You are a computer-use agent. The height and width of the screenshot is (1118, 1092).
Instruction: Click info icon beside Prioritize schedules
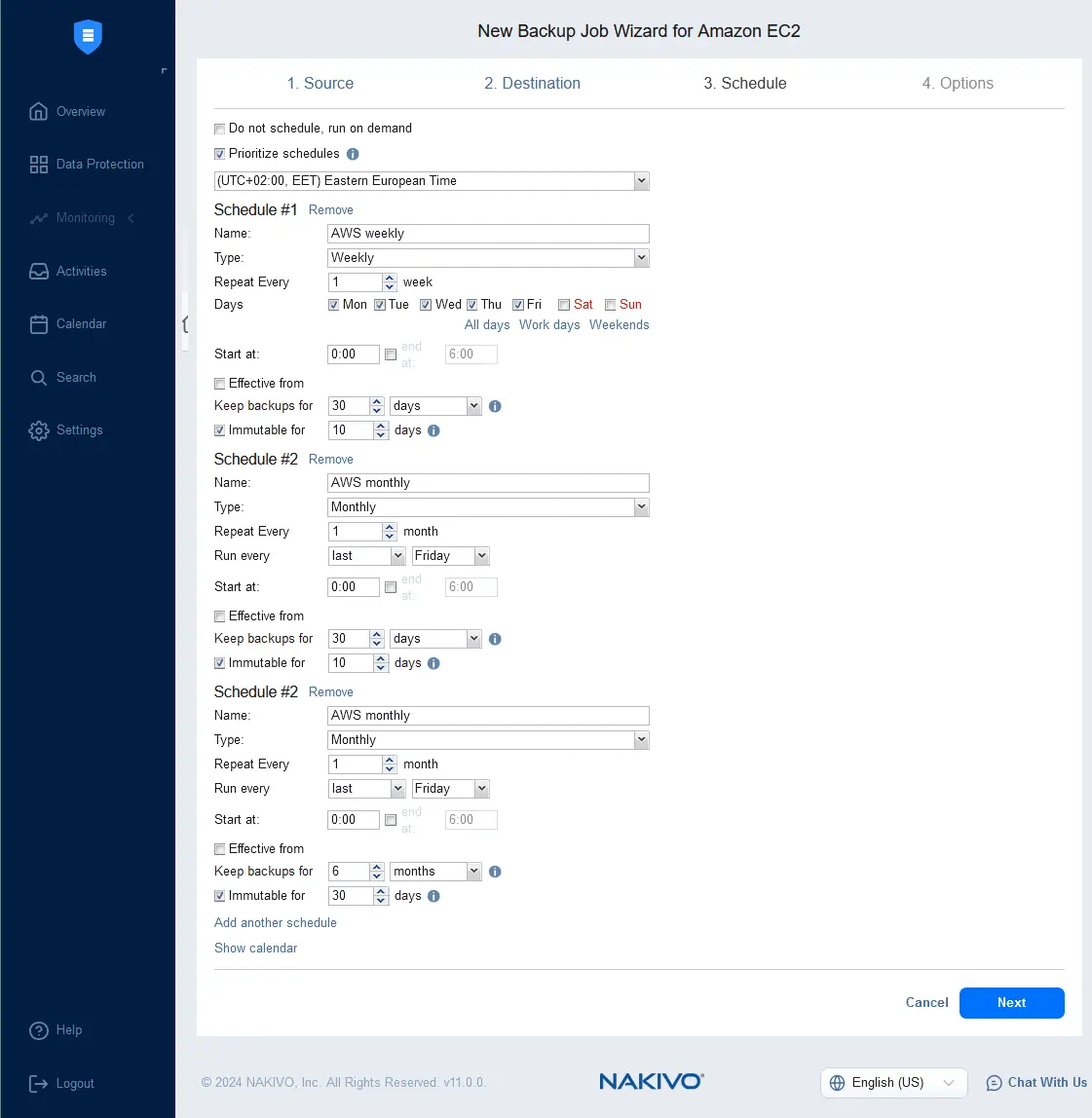click(x=353, y=154)
